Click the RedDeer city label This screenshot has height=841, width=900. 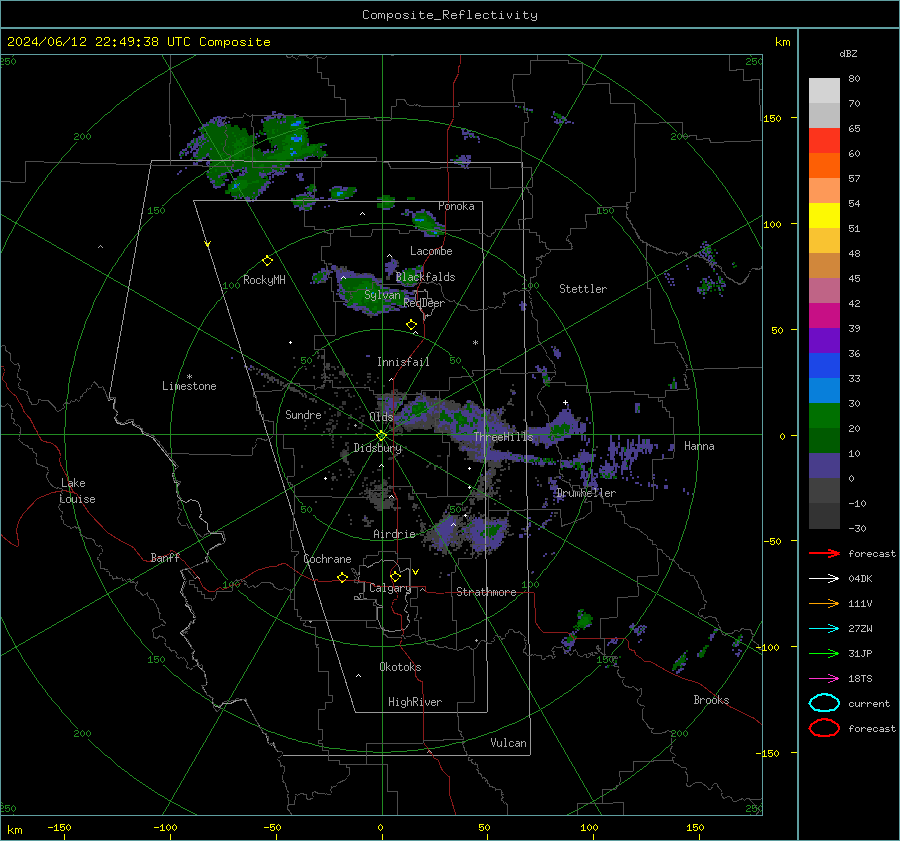pyautogui.click(x=424, y=303)
